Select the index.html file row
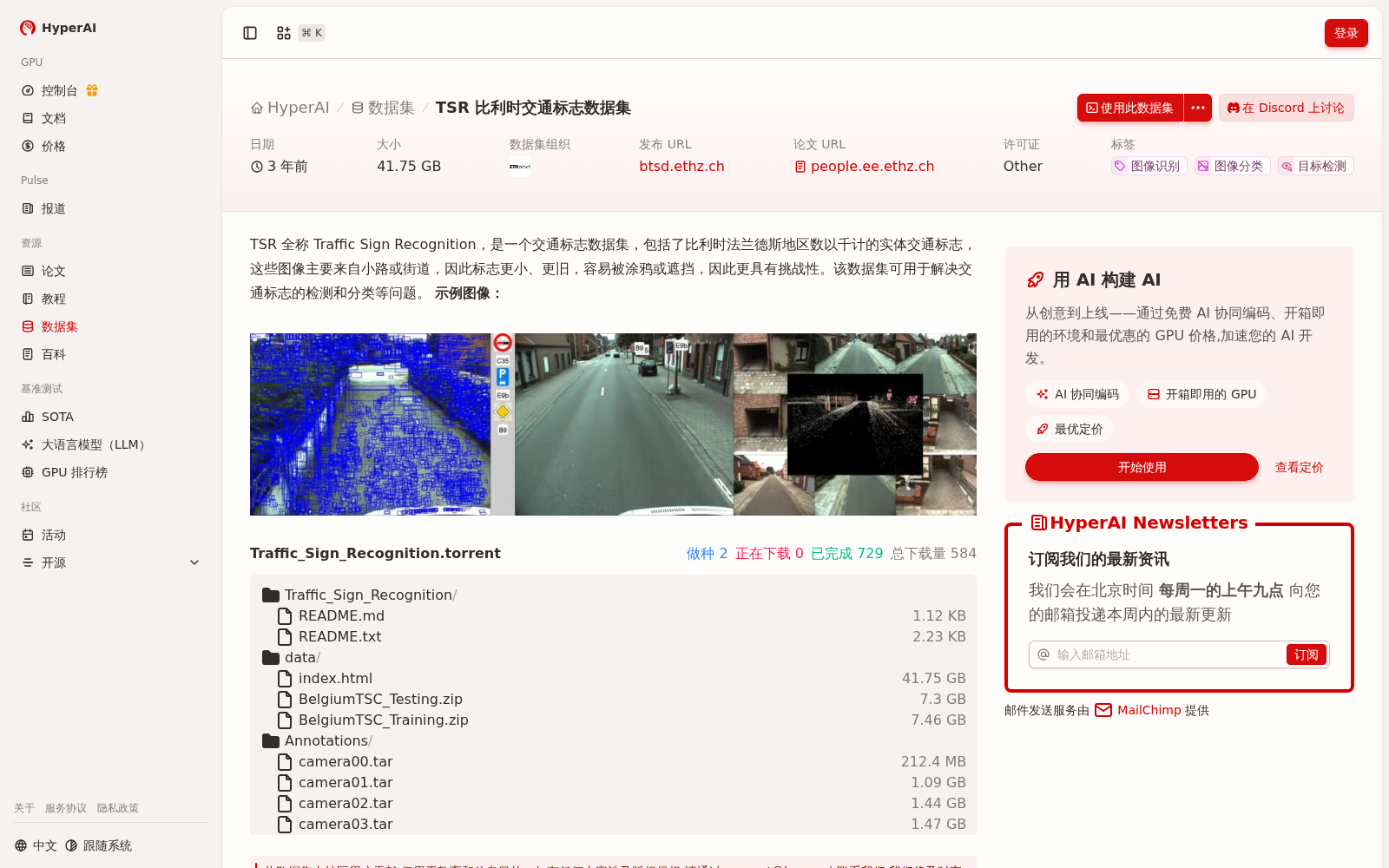The height and width of the screenshot is (868, 1389). pyautogui.click(x=613, y=678)
